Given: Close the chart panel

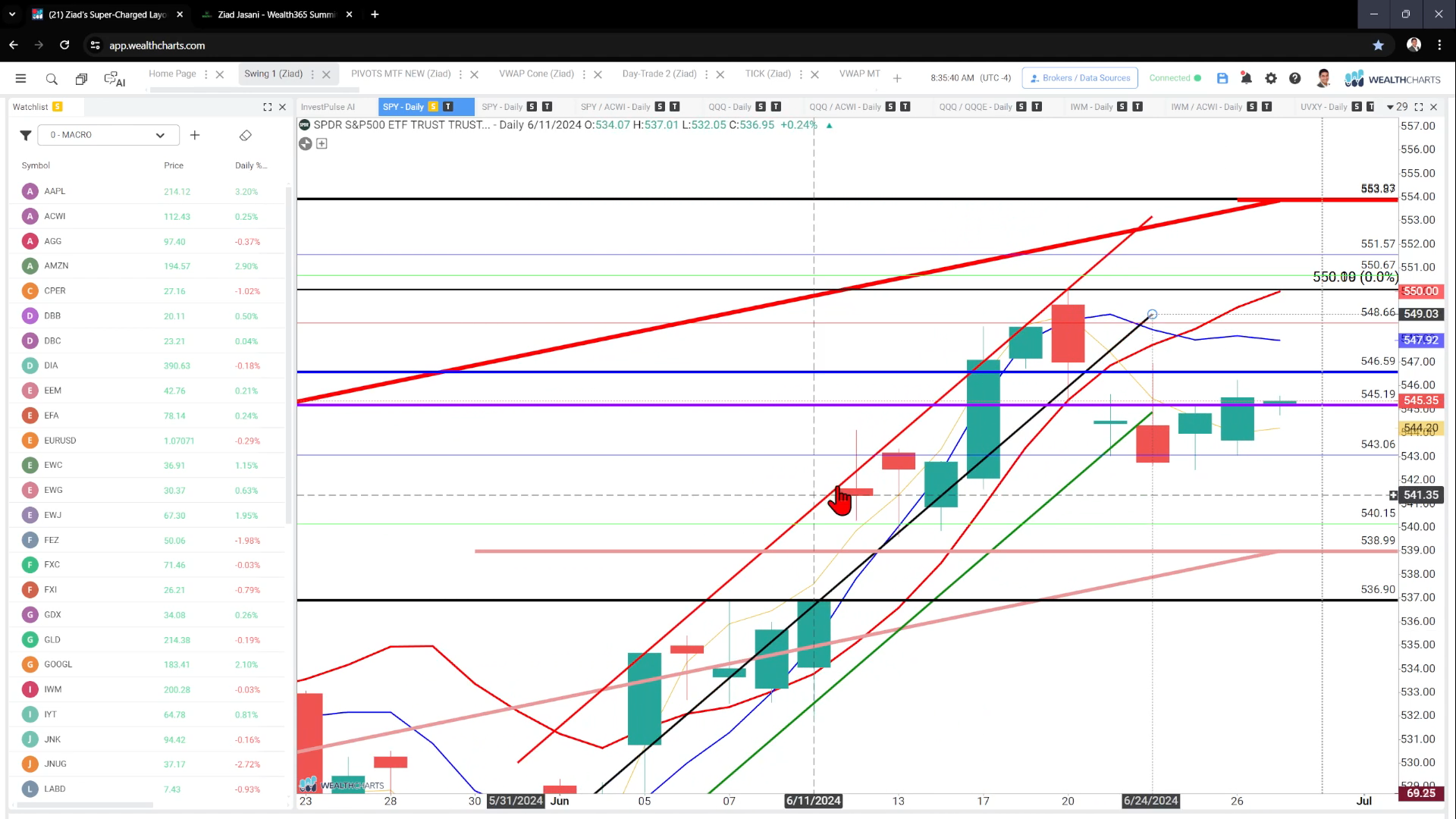Looking at the screenshot, I should tap(1433, 107).
